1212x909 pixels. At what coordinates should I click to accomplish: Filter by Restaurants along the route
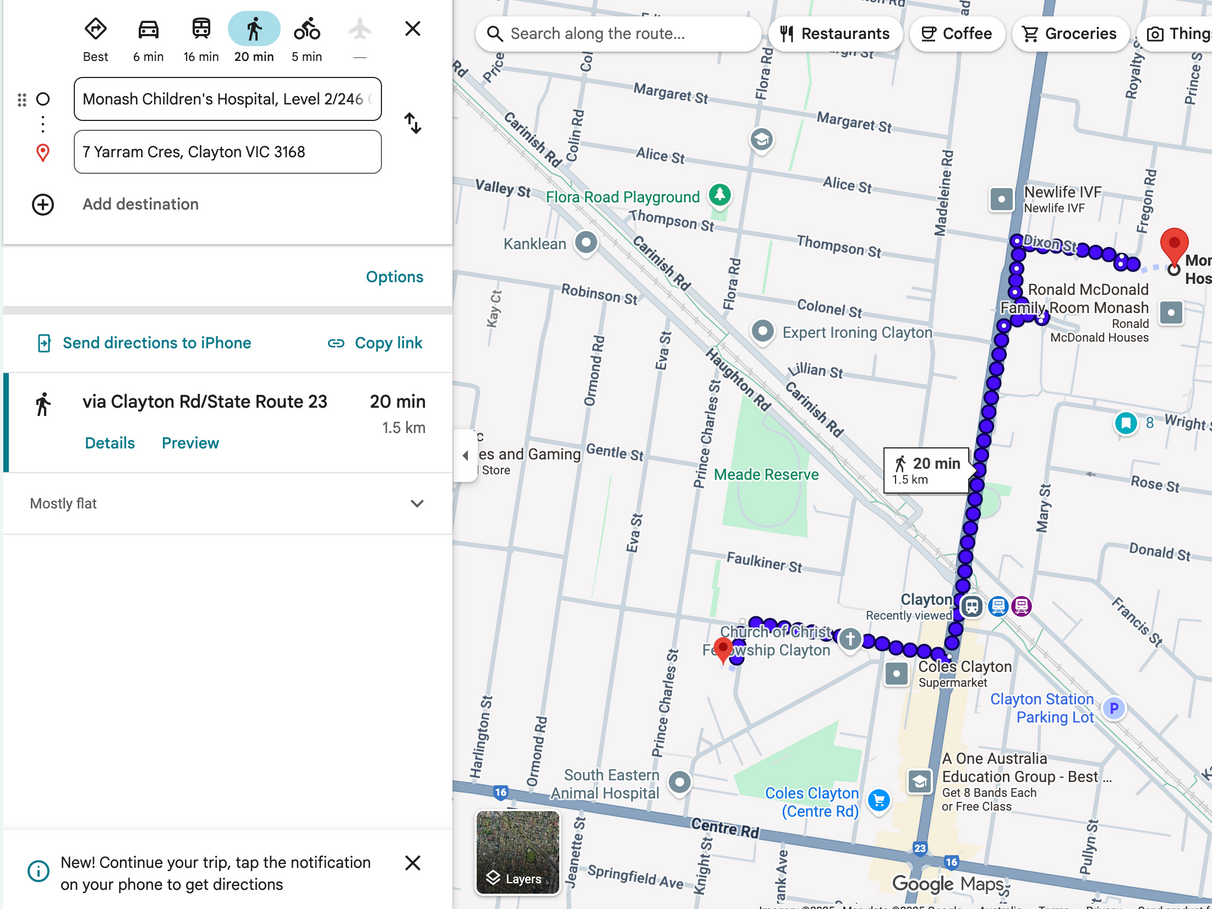point(835,34)
